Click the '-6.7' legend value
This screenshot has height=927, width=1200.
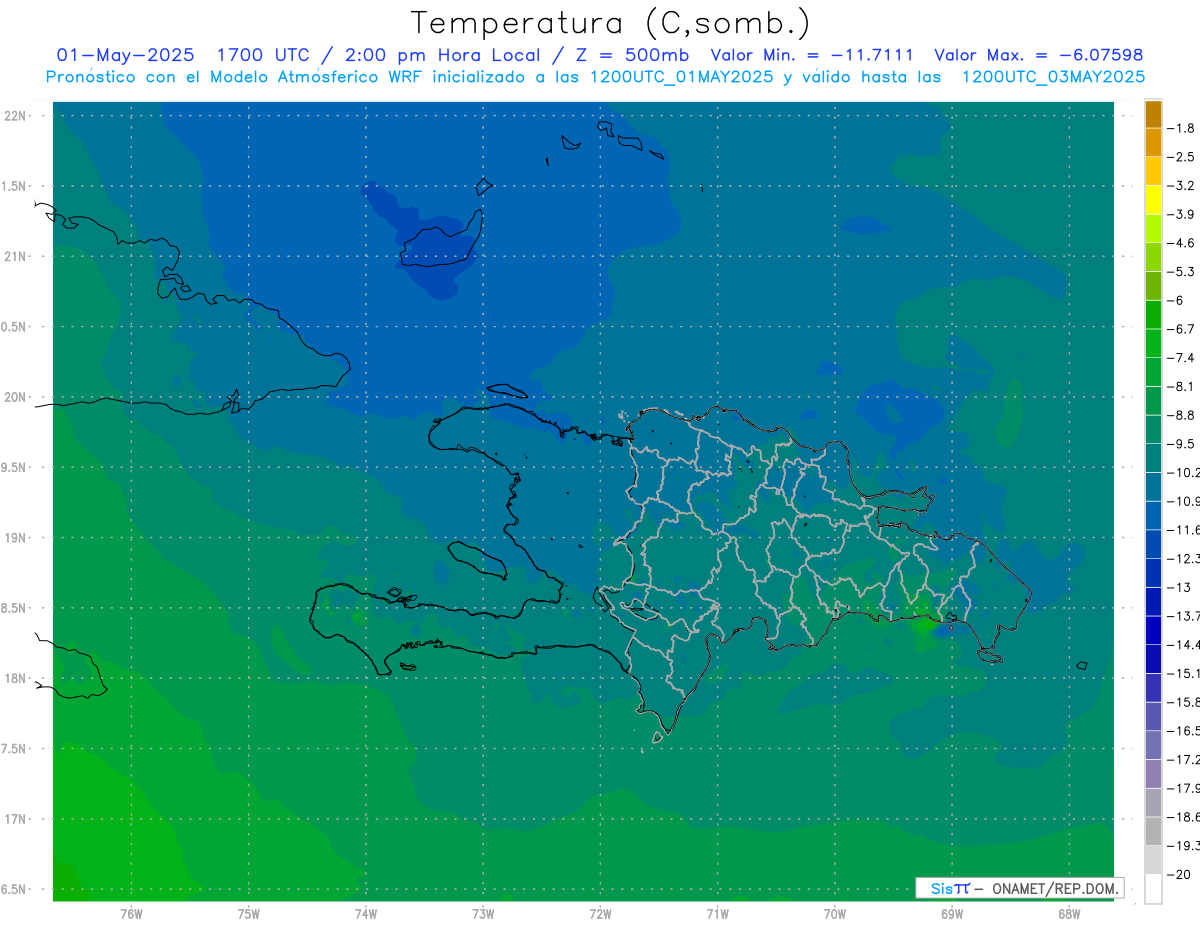[1181, 329]
